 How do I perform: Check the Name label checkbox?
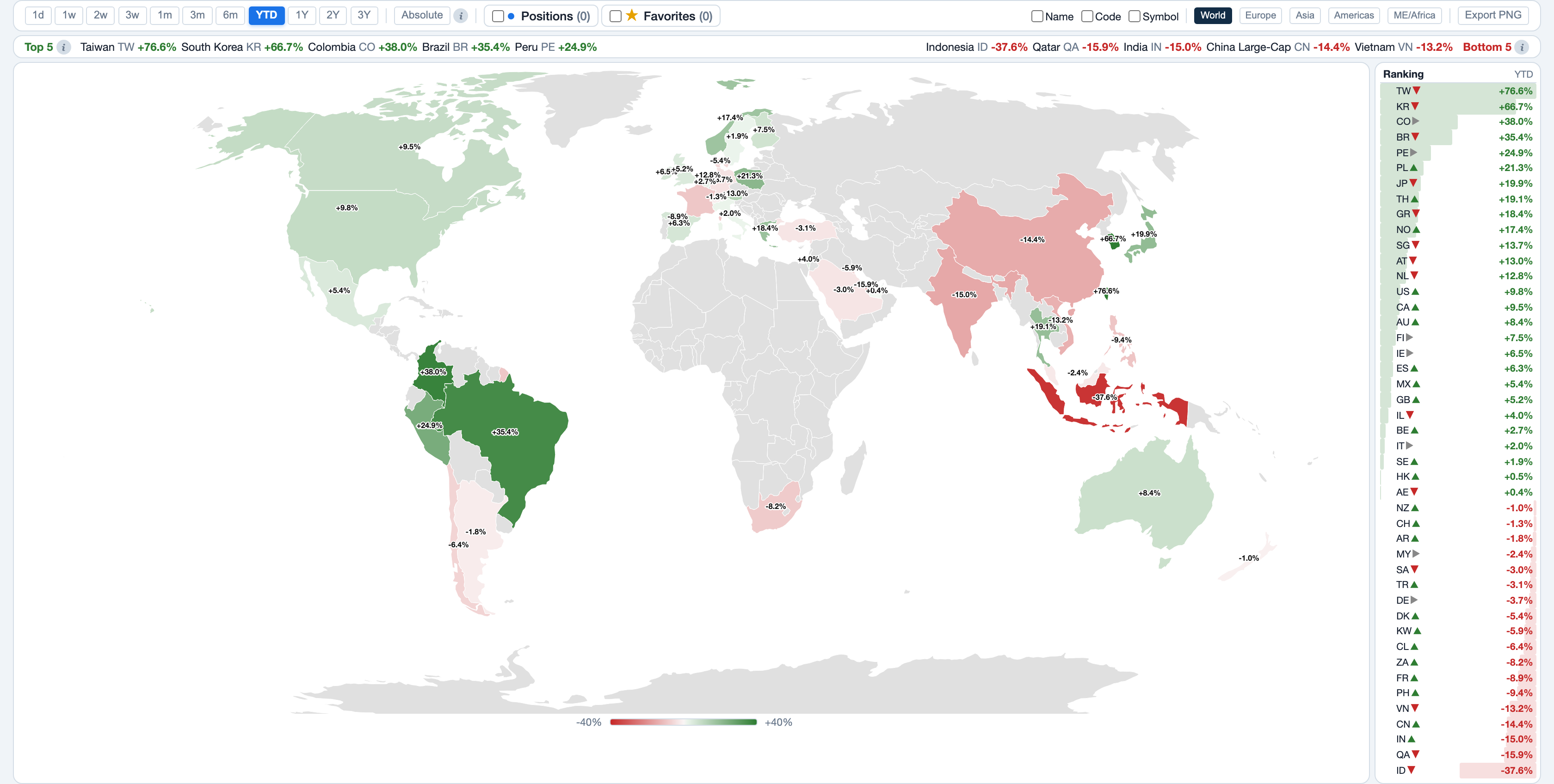(x=1037, y=16)
